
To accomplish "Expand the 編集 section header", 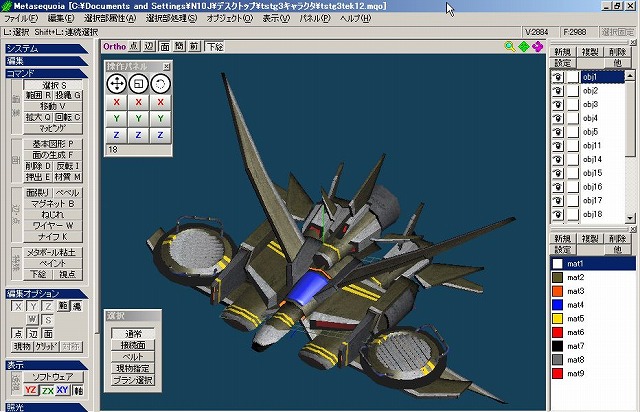I will (x=46, y=61).
